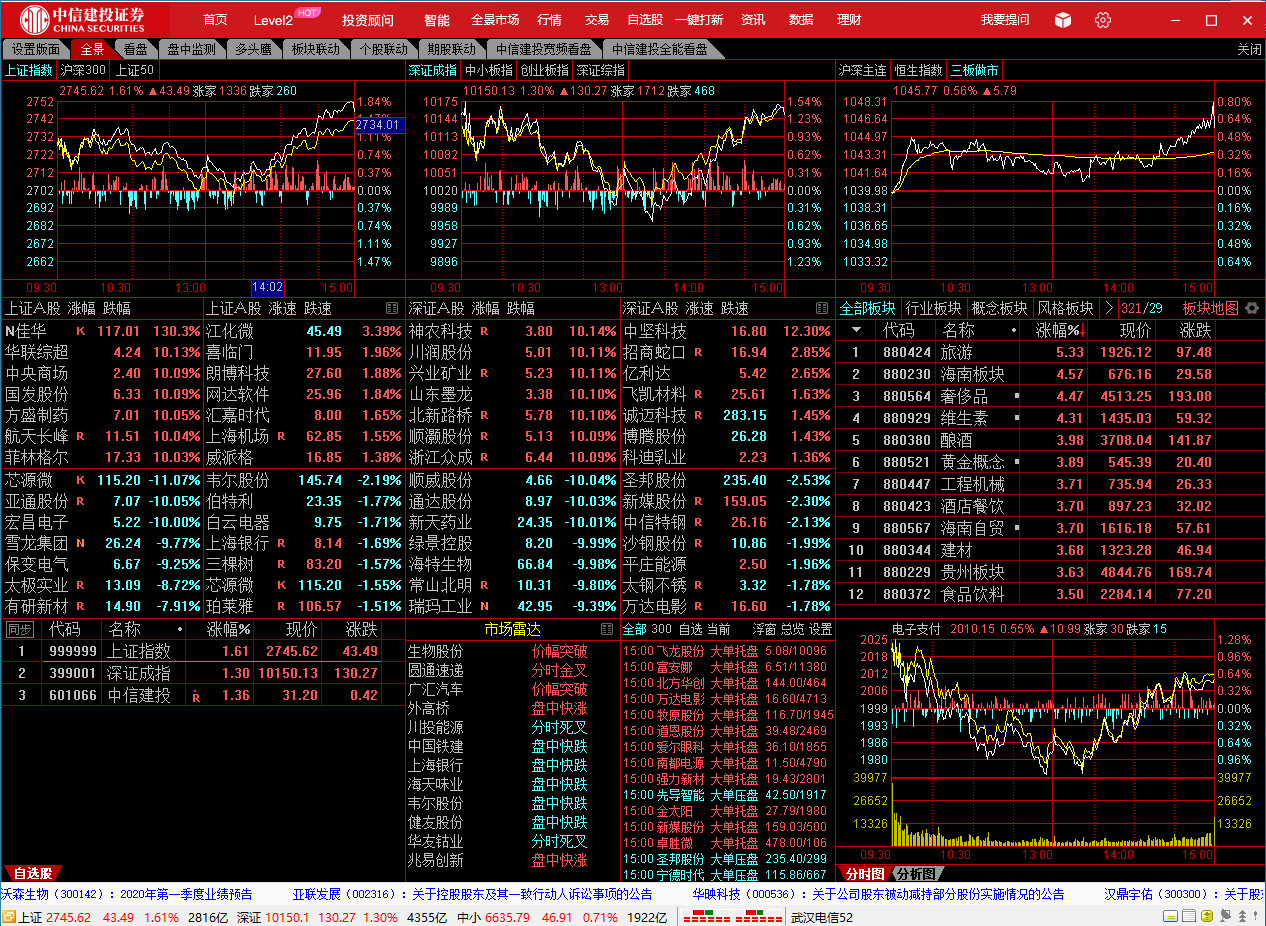Click the R marker next to 中信建投 row
Image resolution: width=1266 pixels, height=926 pixels.
pos(194,697)
